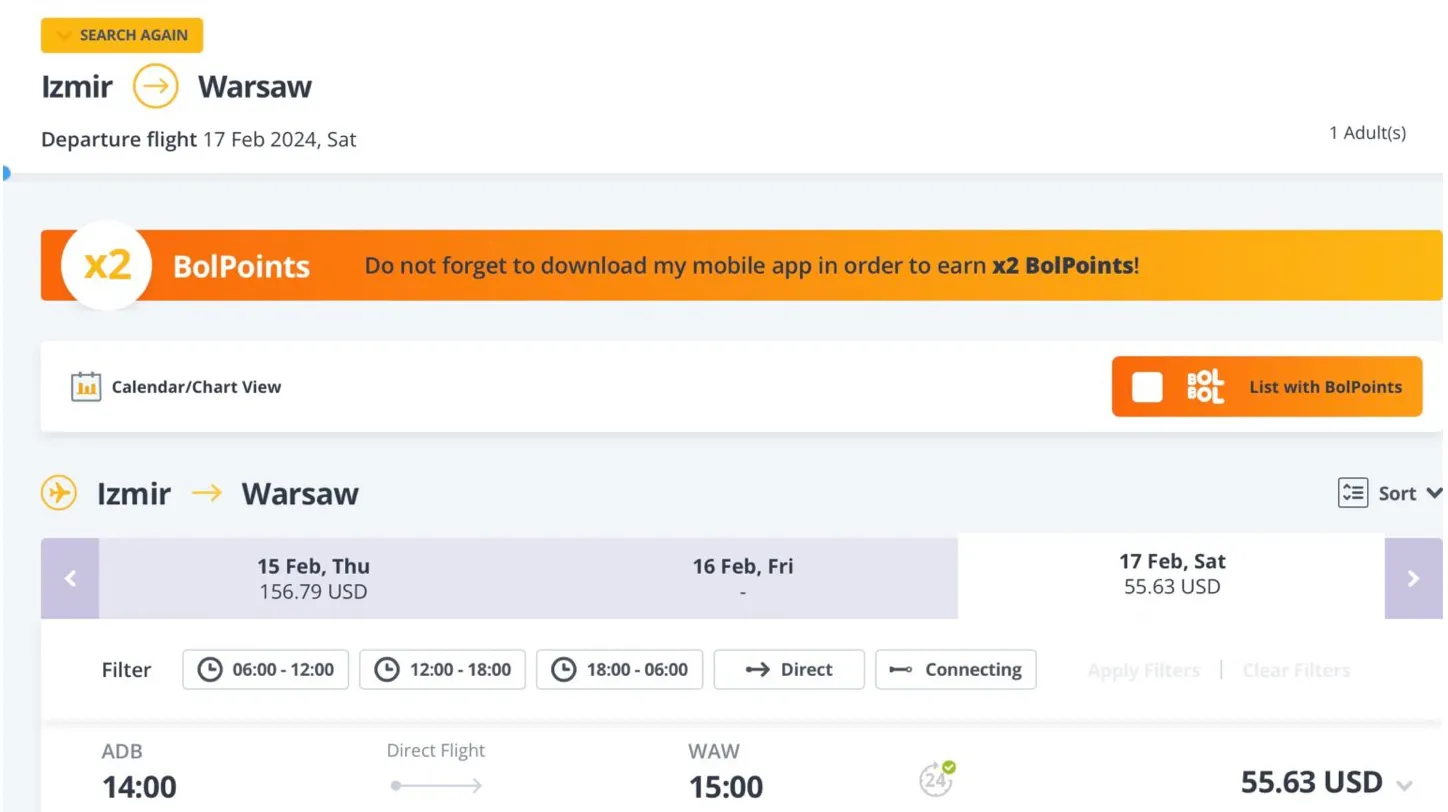The image size is (1448, 812).
Task: Toggle the 06:00 - 12:00 time filter
Action: [266, 670]
